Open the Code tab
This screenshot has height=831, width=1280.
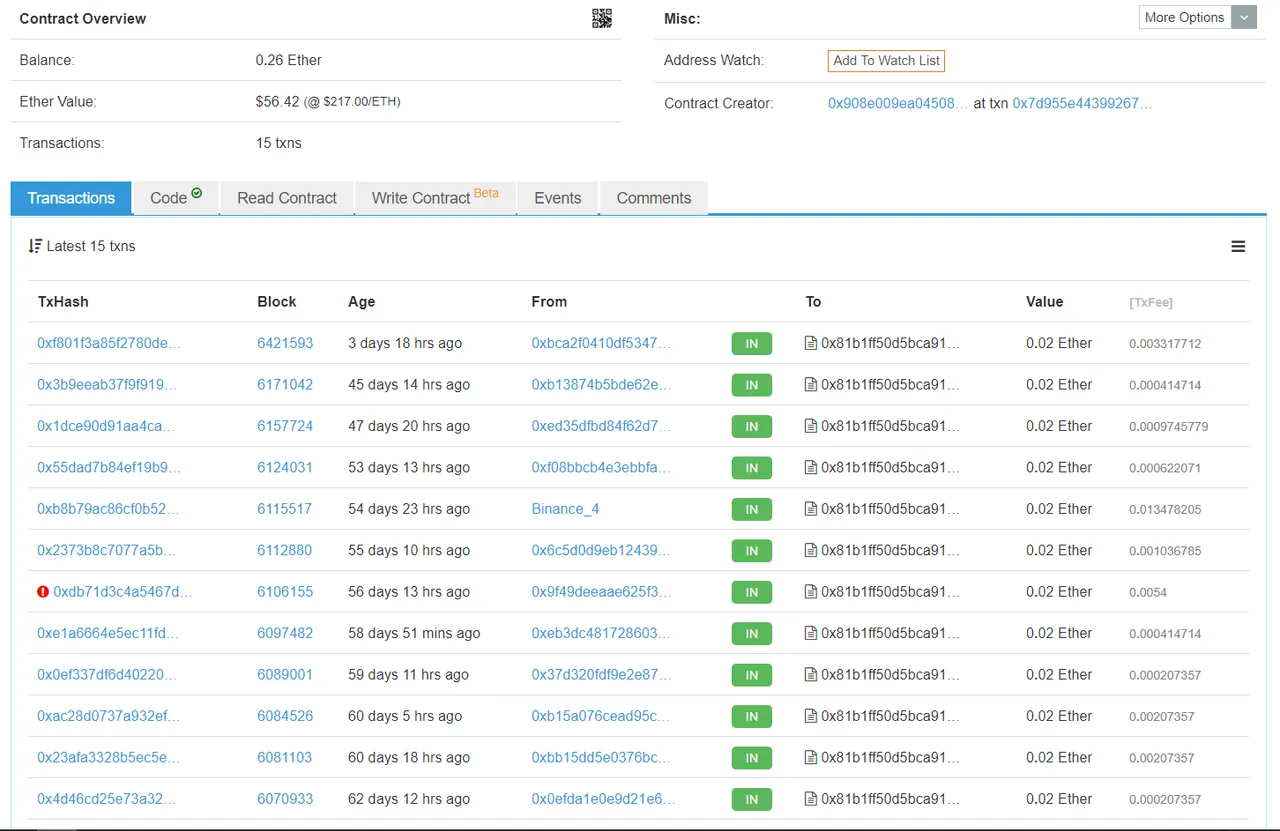coord(176,198)
